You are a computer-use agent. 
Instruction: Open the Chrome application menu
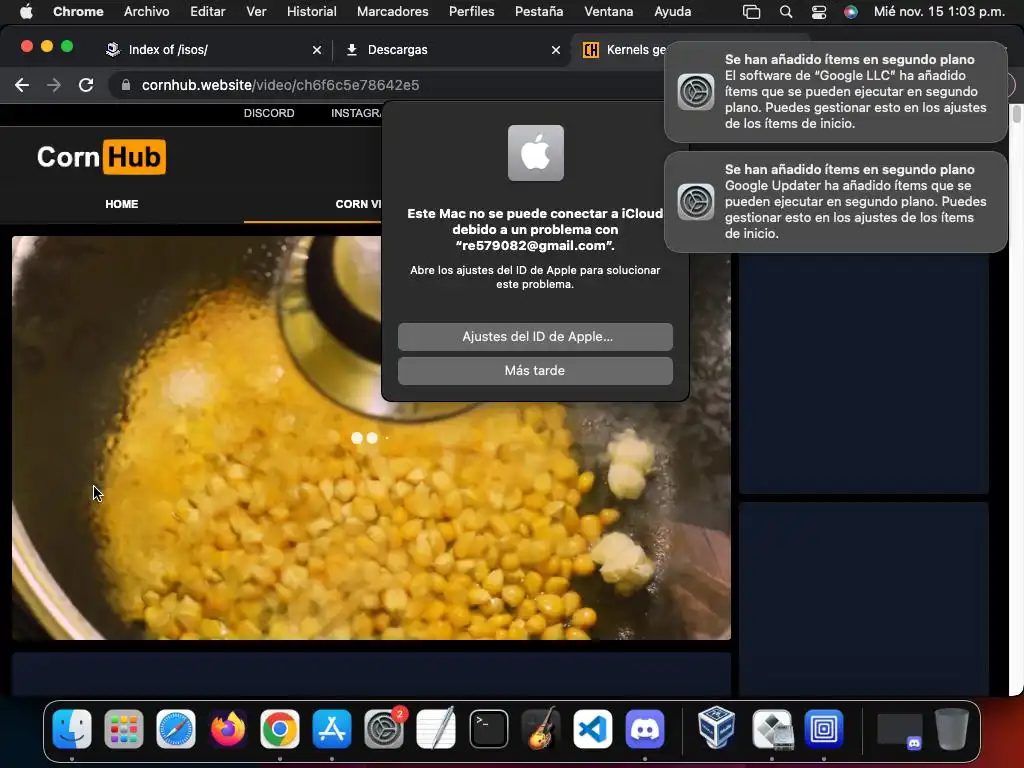click(78, 11)
